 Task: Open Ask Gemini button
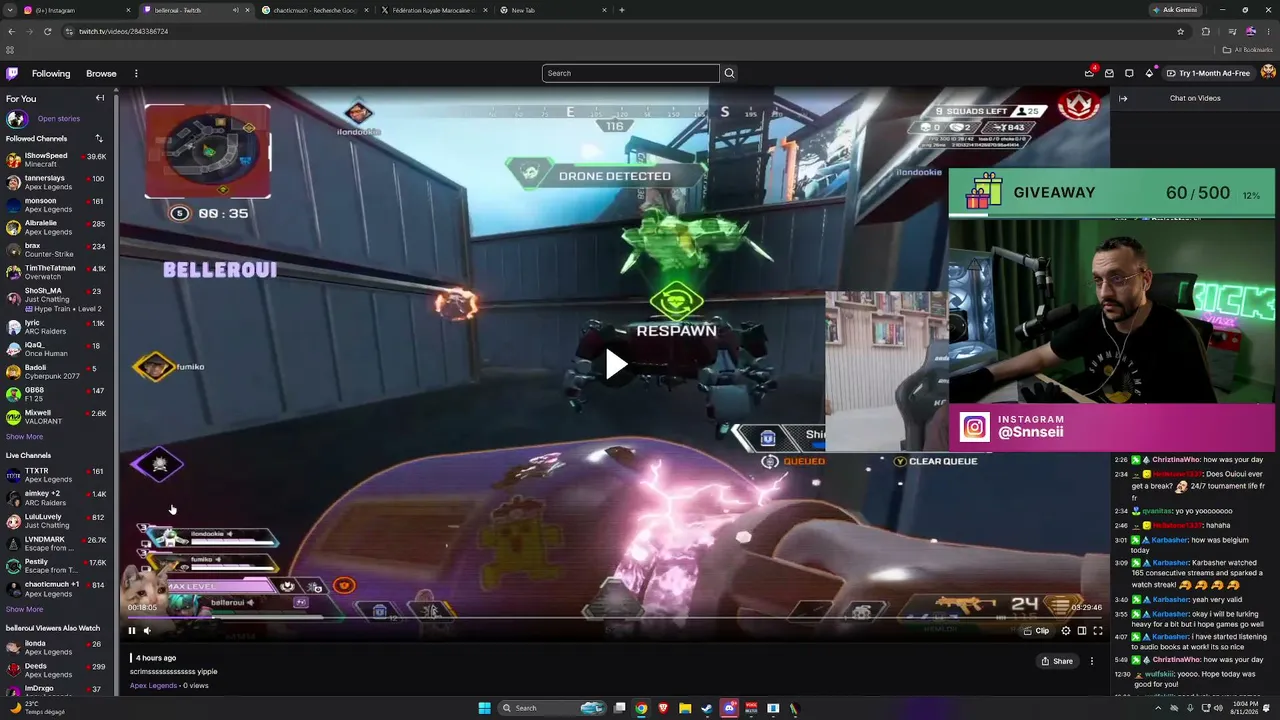[1176, 10]
